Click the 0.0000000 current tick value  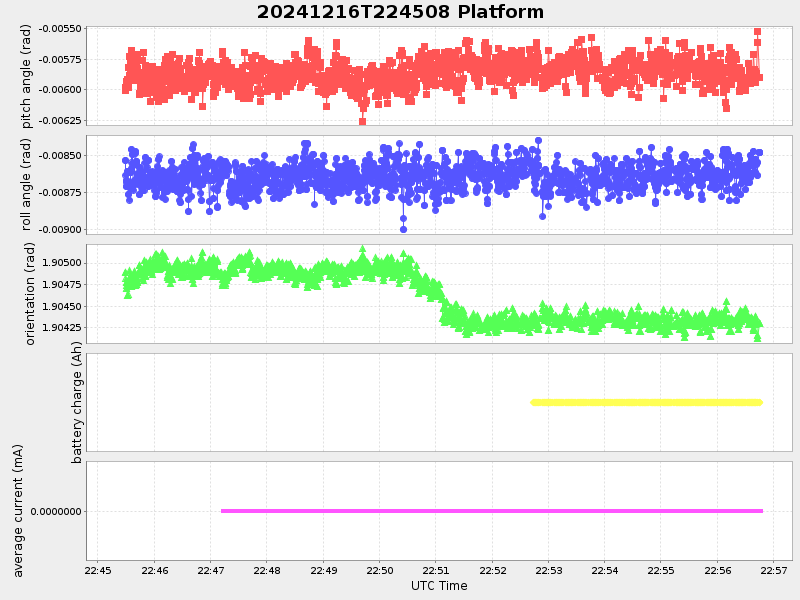pos(56,512)
